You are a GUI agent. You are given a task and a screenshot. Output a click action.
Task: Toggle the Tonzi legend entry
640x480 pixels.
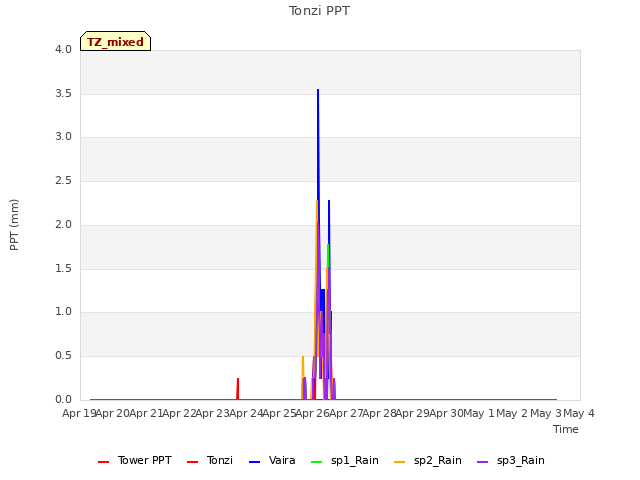(x=210, y=460)
